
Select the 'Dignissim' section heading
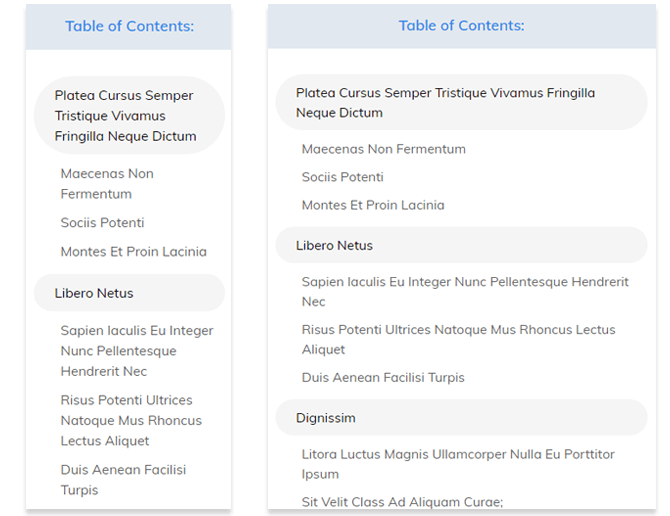tap(326, 417)
